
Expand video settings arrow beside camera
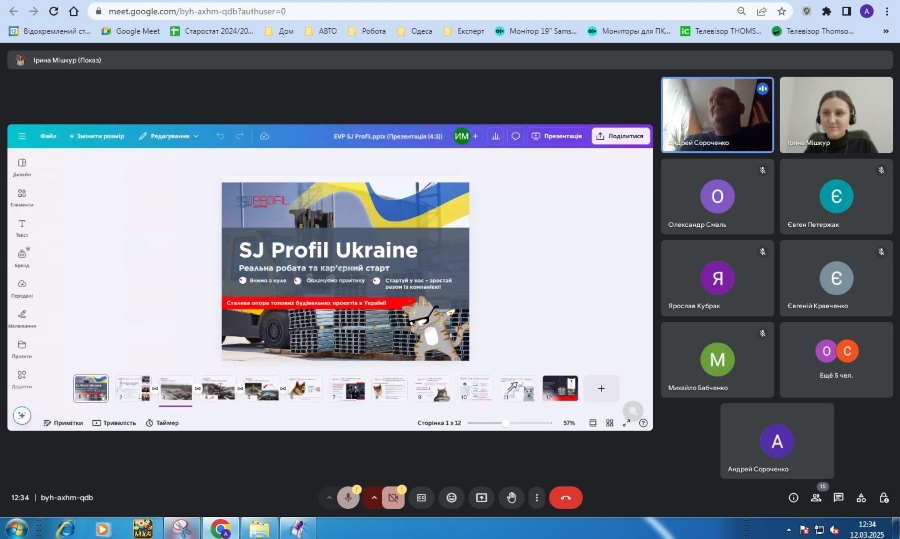[374, 497]
